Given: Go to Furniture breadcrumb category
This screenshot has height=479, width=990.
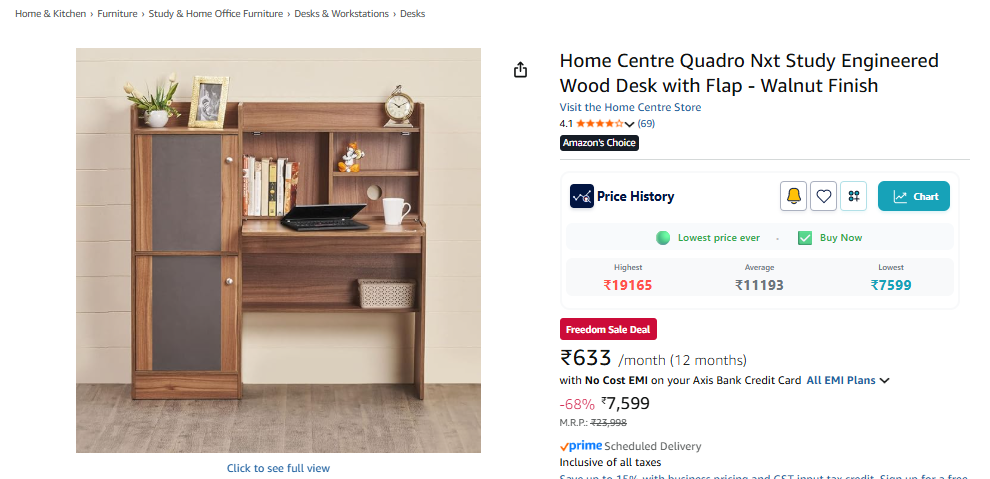Looking at the screenshot, I should point(117,13).
